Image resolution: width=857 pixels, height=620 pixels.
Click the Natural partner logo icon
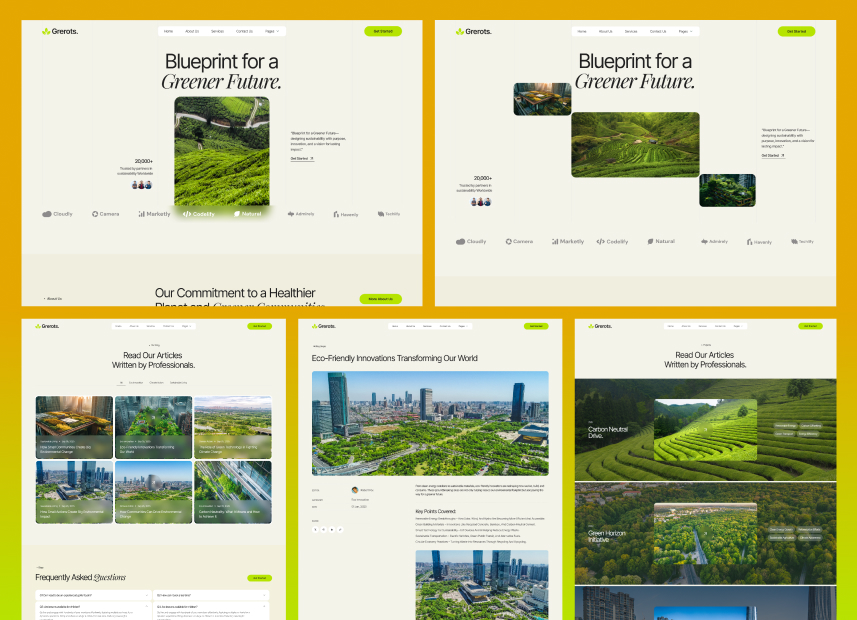click(238, 213)
